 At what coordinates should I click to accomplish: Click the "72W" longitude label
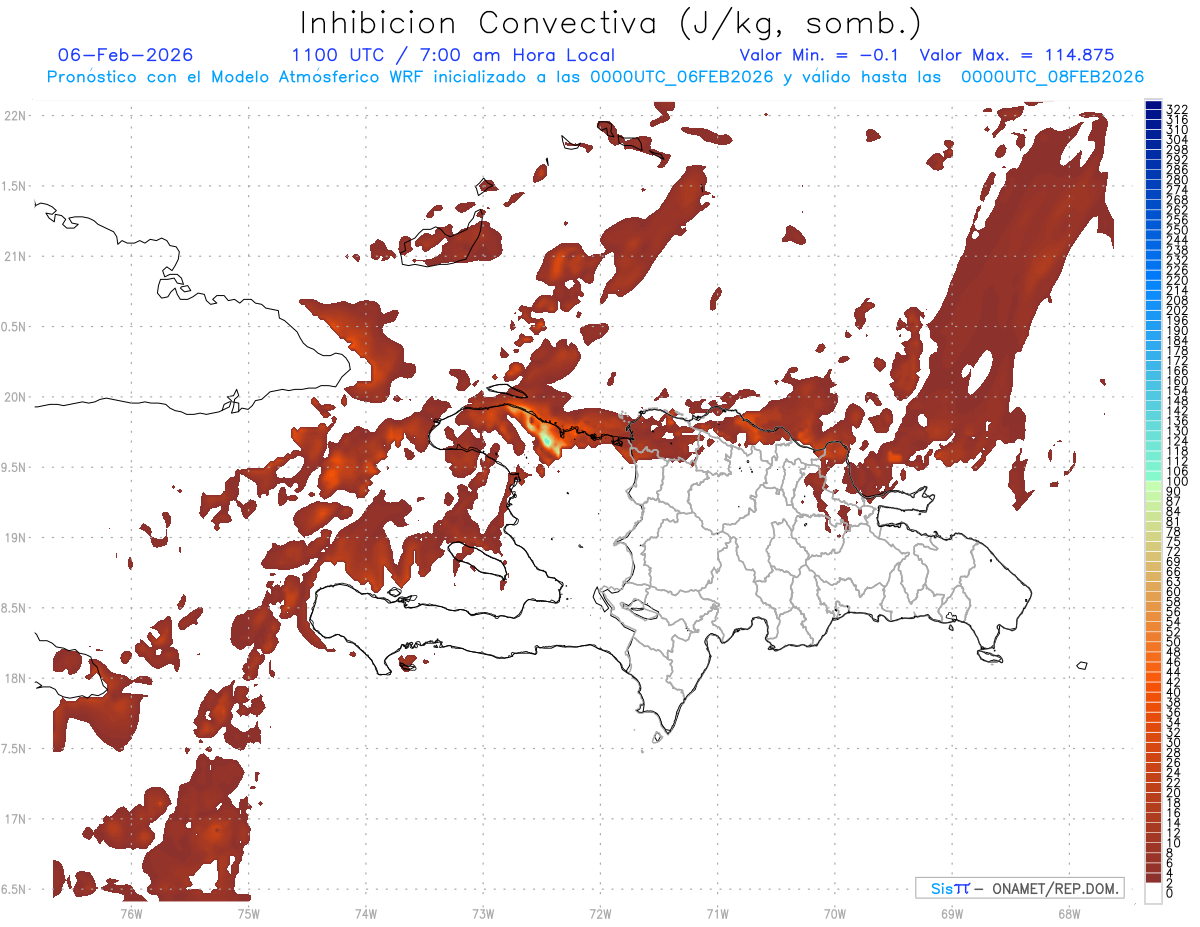coord(600,914)
